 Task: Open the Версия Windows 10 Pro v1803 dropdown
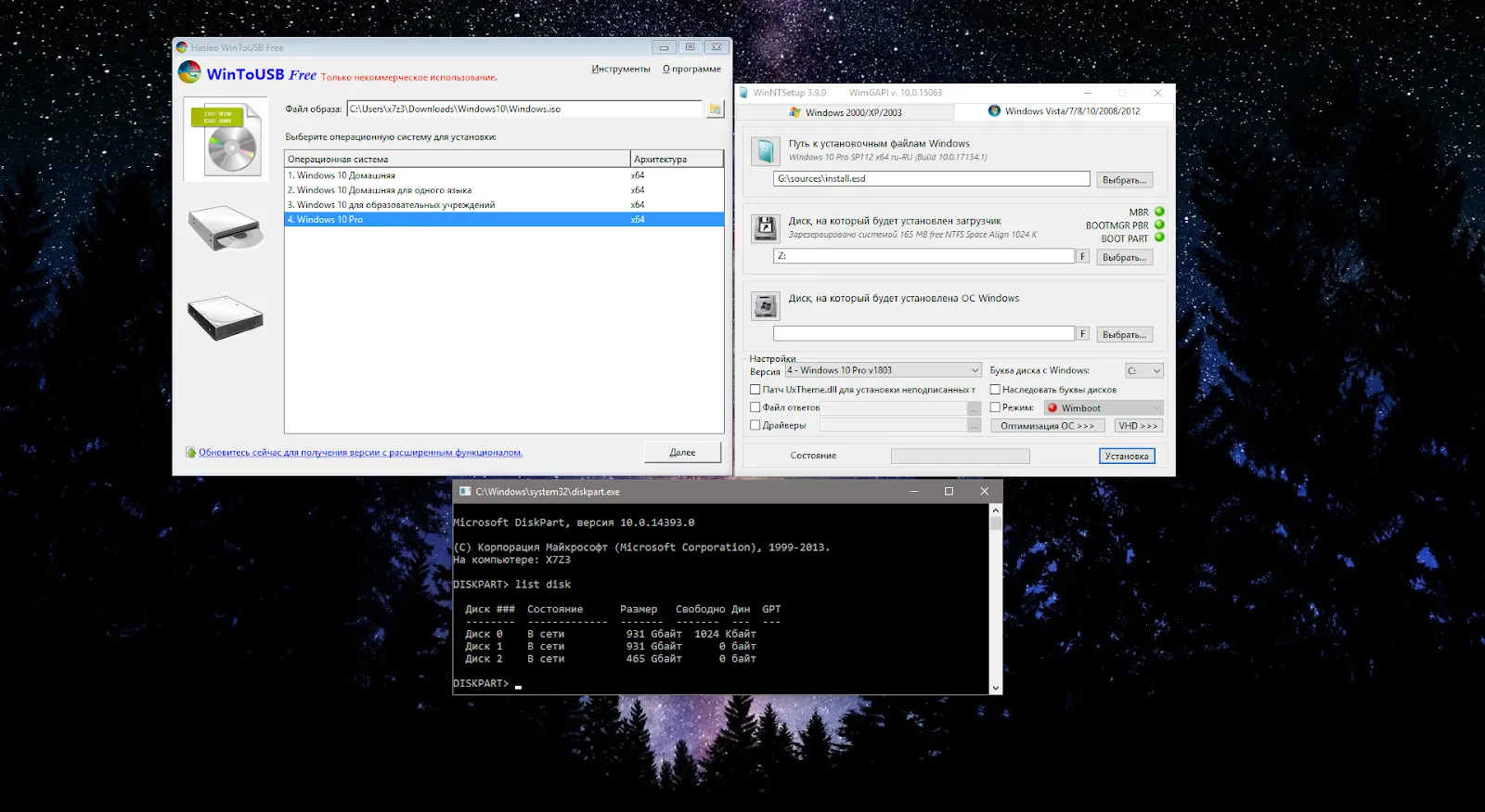coord(883,370)
